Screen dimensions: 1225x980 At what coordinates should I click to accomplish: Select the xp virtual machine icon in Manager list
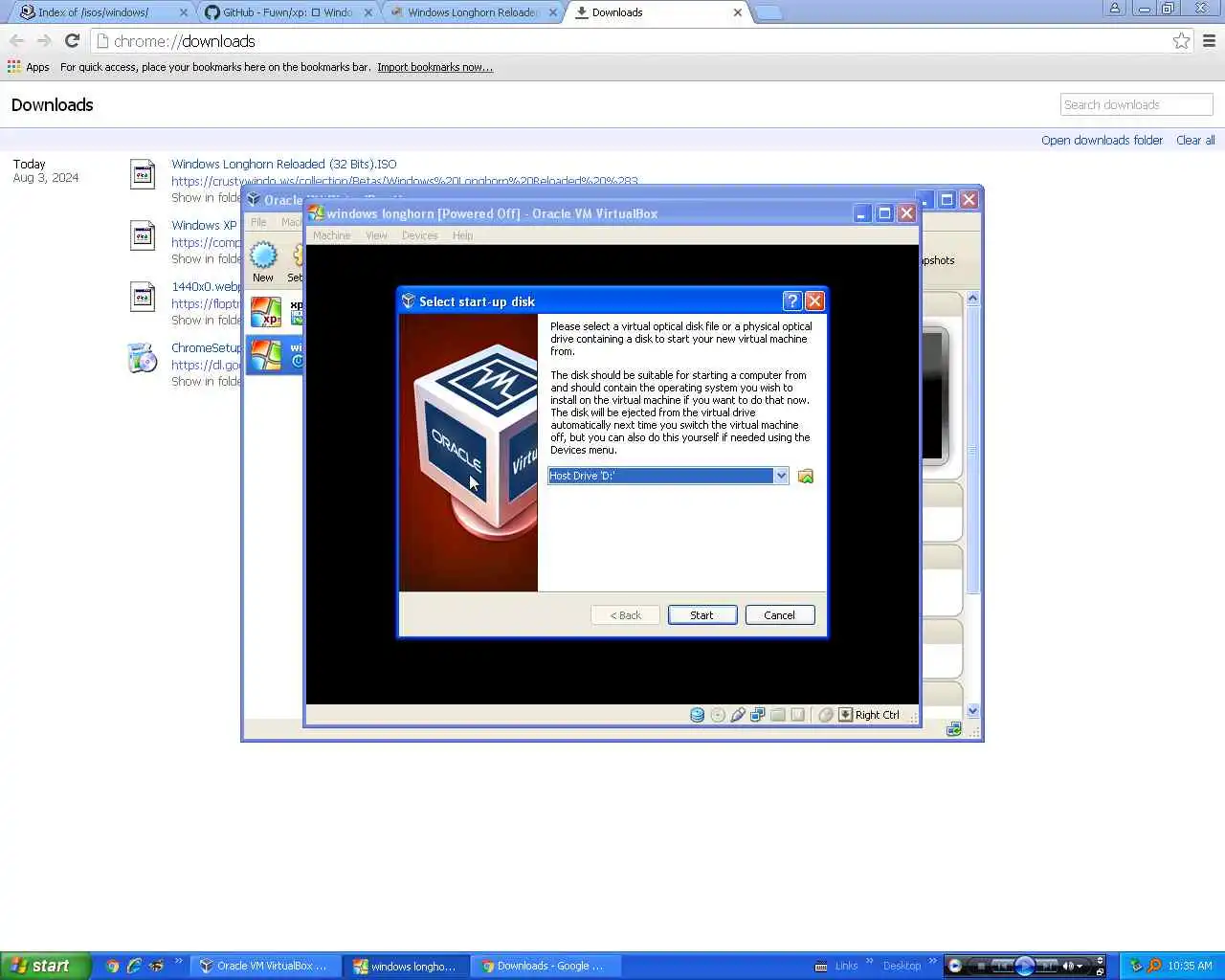(265, 312)
